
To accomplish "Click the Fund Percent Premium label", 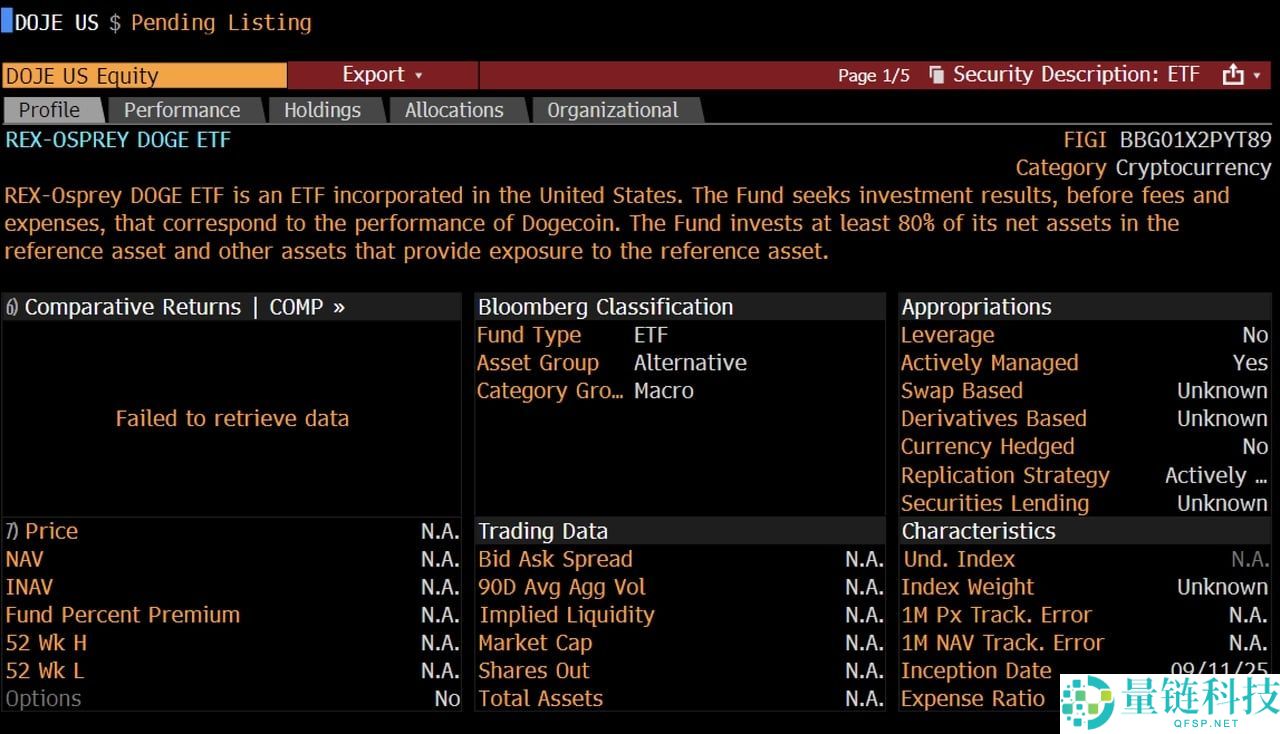I will pyautogui.click(x=123, y=615).
